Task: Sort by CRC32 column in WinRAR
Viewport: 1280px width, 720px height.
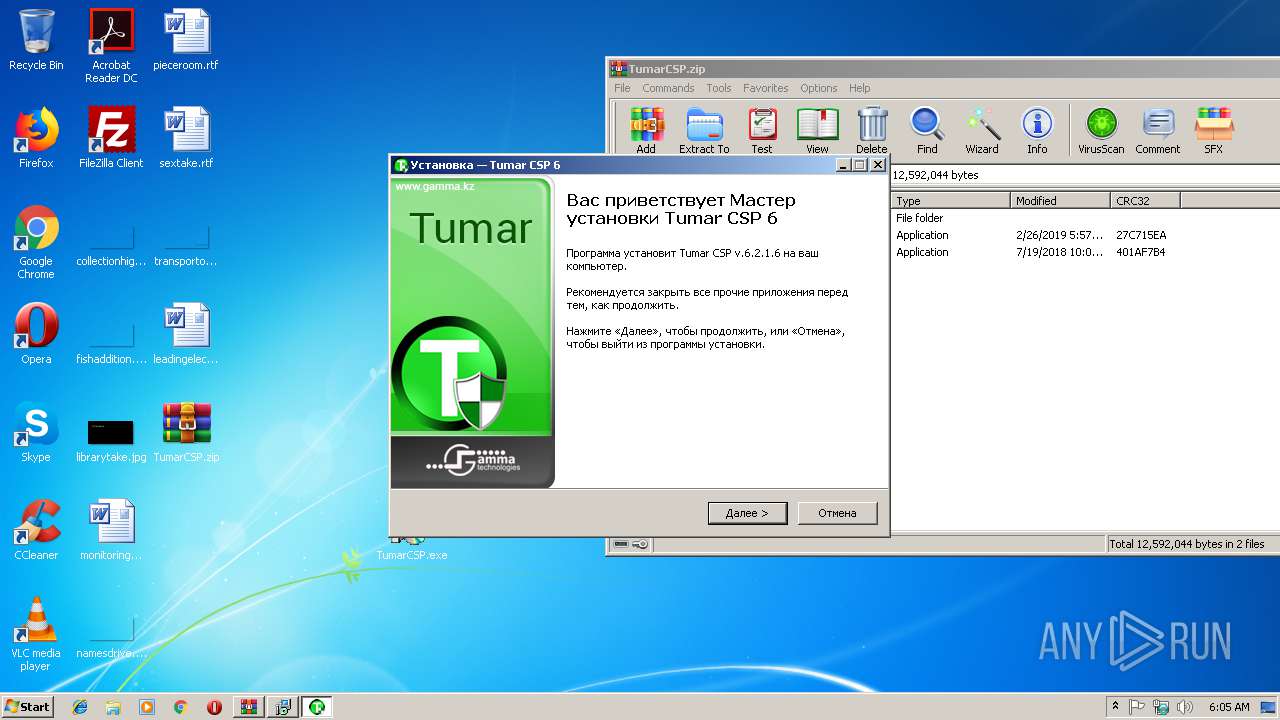Action: (x=1145, y=201)
